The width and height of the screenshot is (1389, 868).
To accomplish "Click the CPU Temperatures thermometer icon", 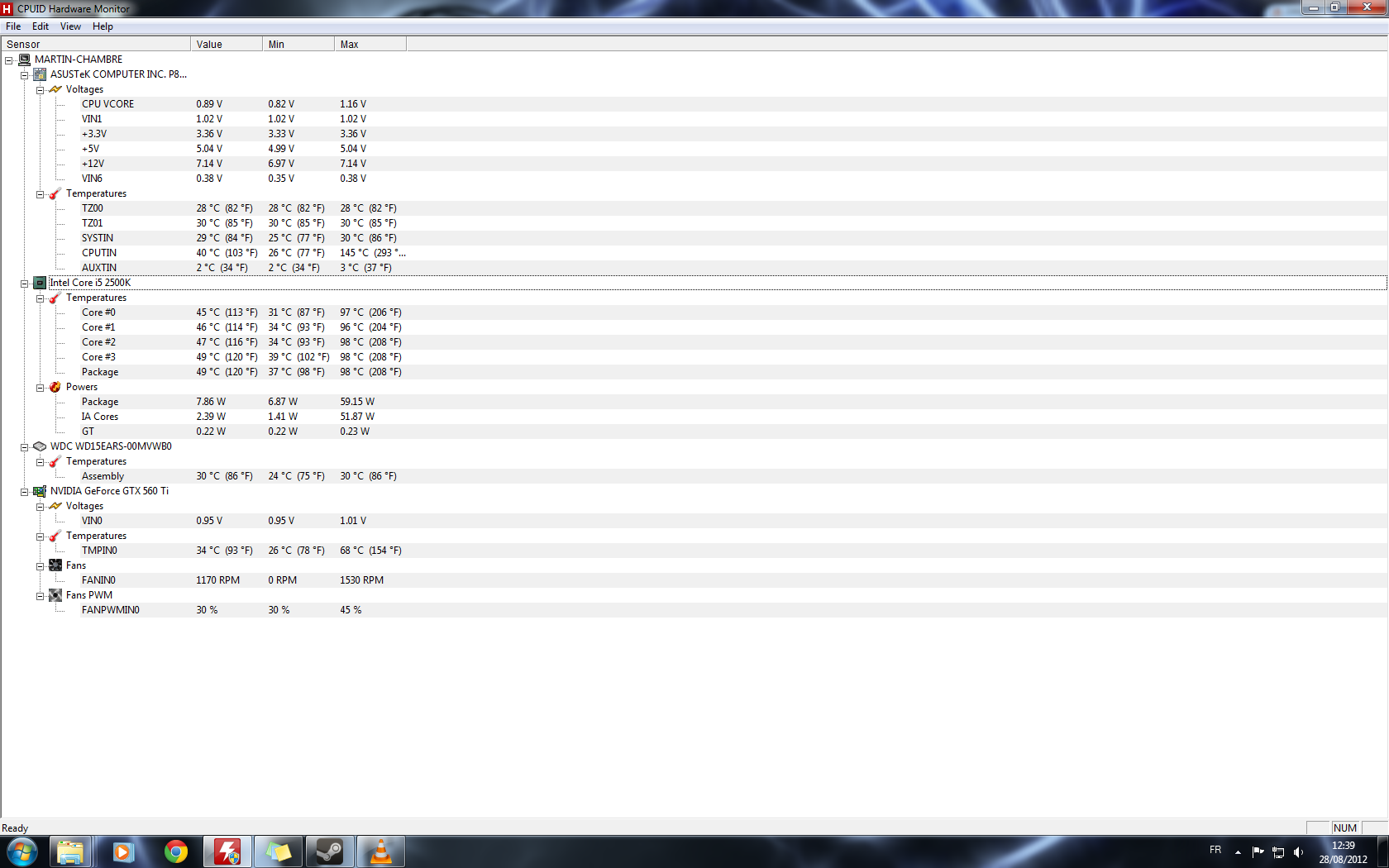I will pos(55,298).
